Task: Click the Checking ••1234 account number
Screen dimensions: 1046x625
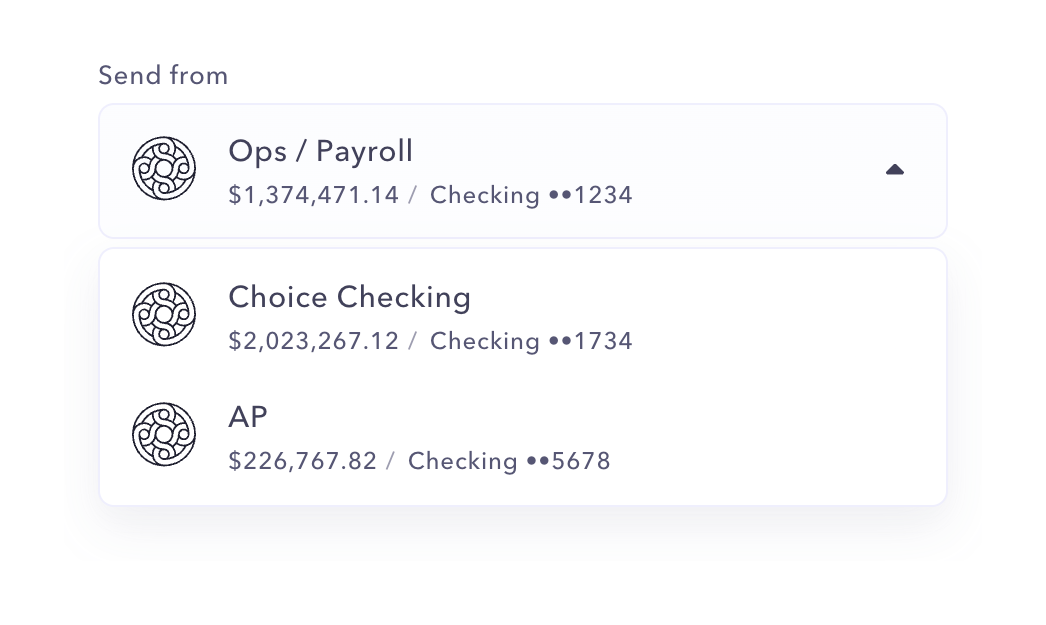Action: [x=531, y=195]
